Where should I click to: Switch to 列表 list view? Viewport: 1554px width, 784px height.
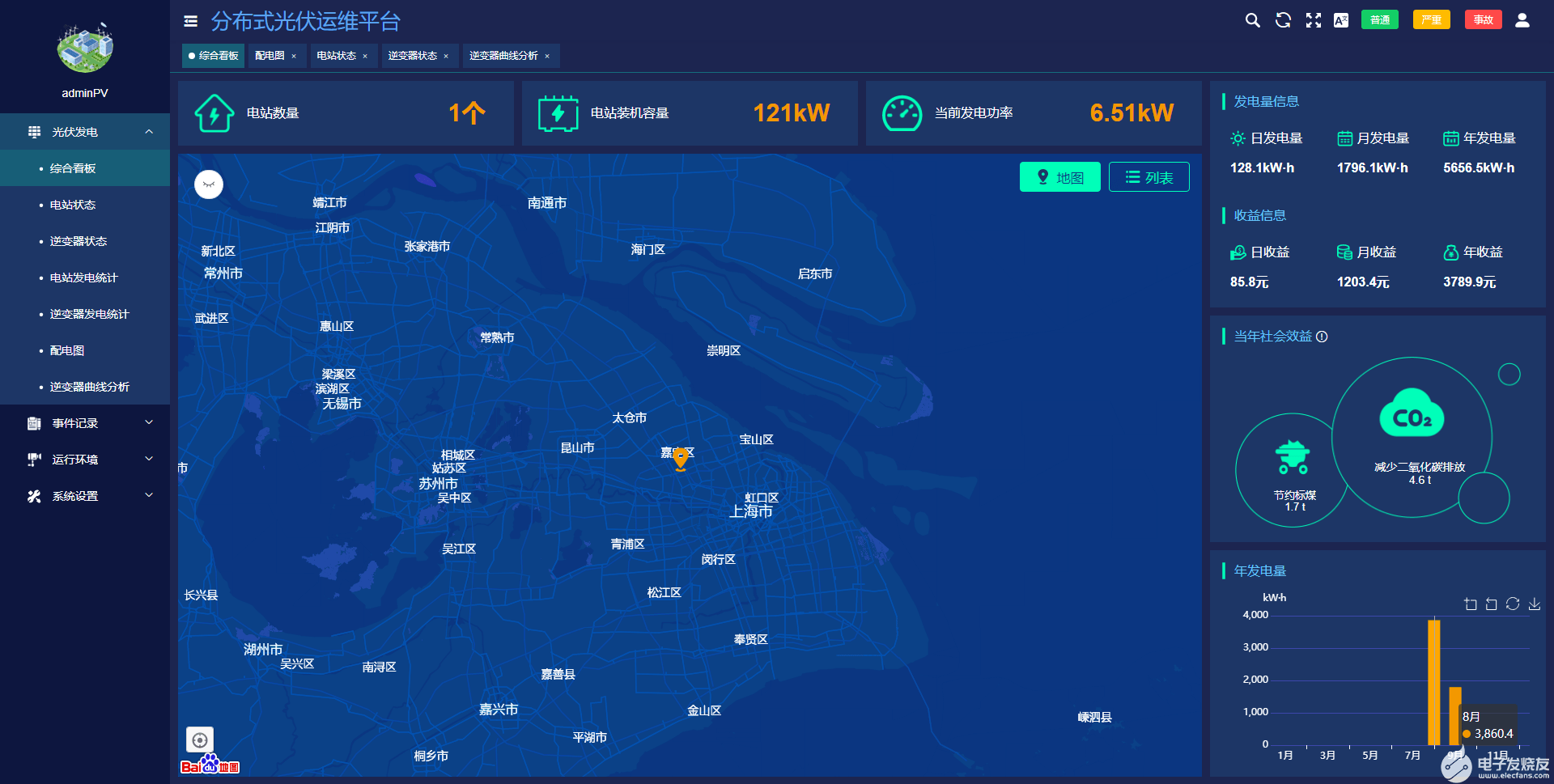[1149, 177]
